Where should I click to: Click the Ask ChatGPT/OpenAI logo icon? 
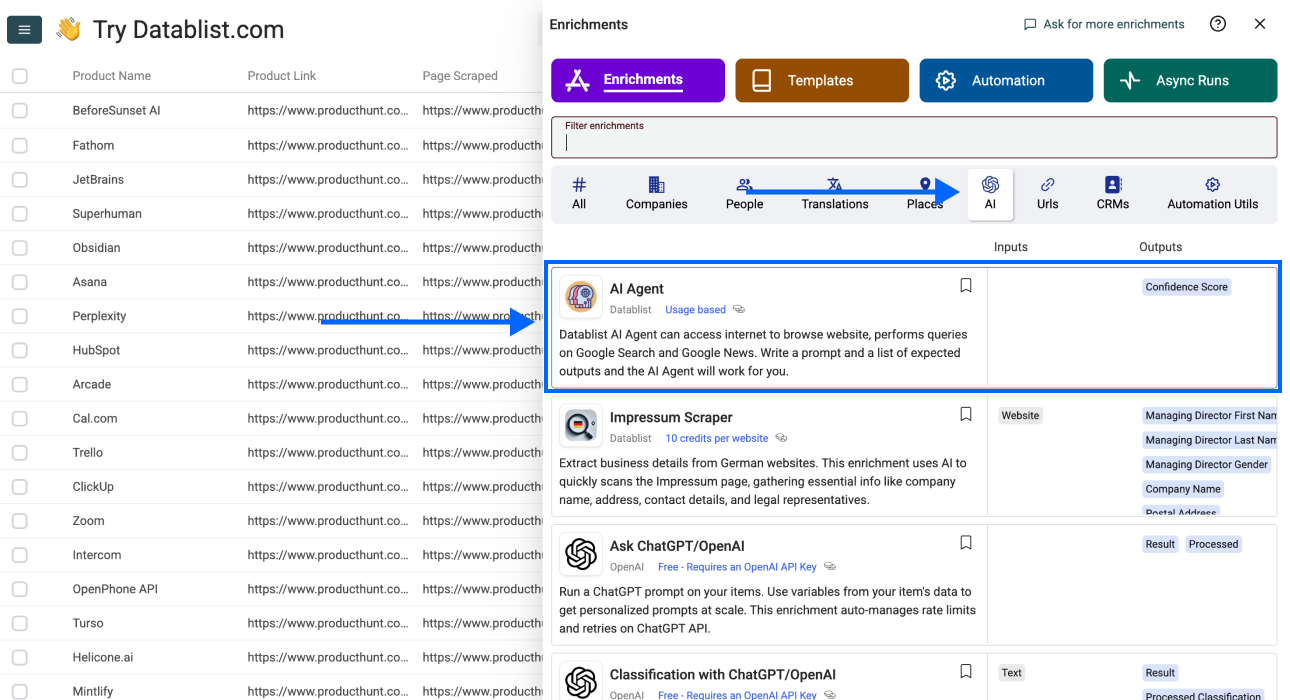pos(581,554)
